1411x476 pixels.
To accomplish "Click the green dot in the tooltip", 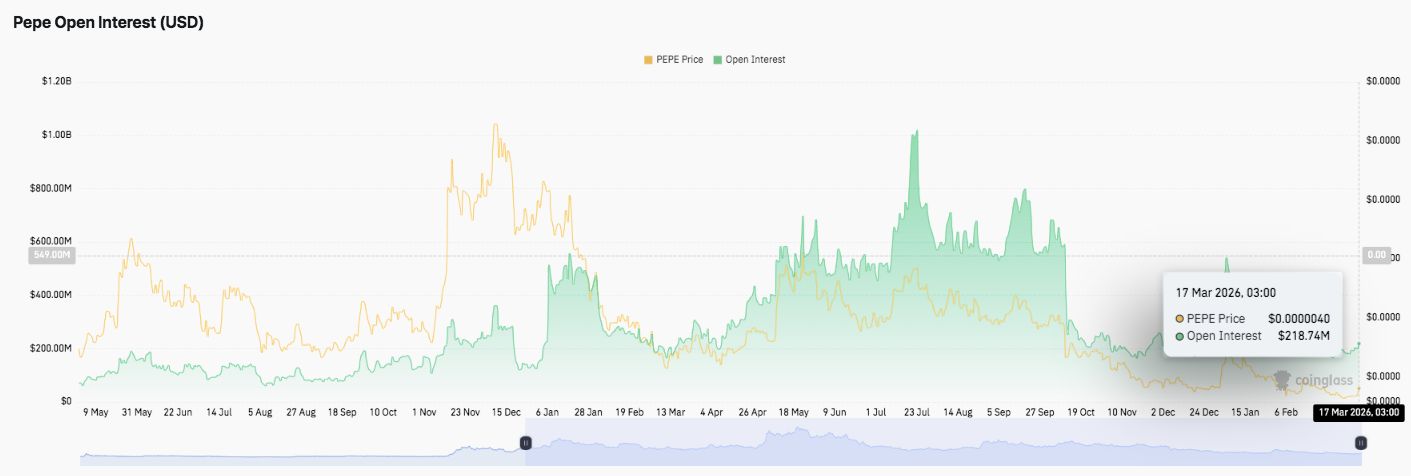I will tap(1180, 336).
